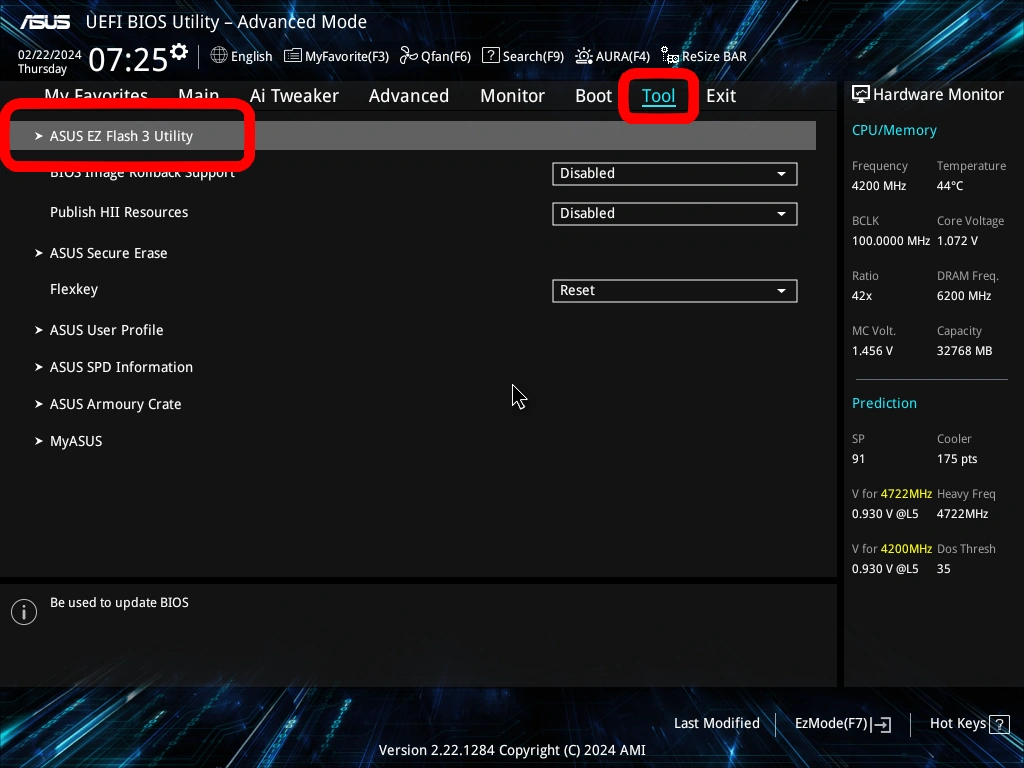Expand ASUS Secure Erase arrow
Image resolution: width=1024 pixels, height=768 pixels.
(39, 253)
